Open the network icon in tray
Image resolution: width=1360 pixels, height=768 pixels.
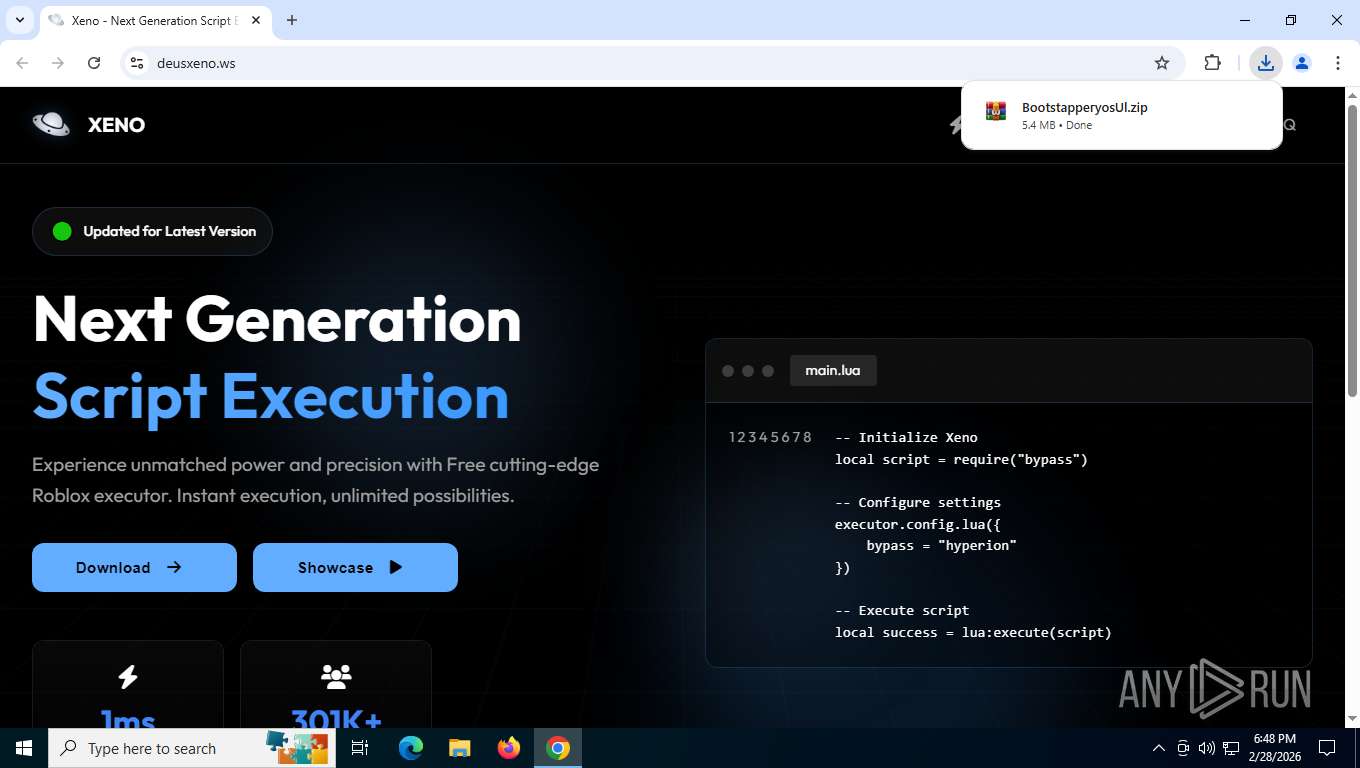click(1231, 748)
